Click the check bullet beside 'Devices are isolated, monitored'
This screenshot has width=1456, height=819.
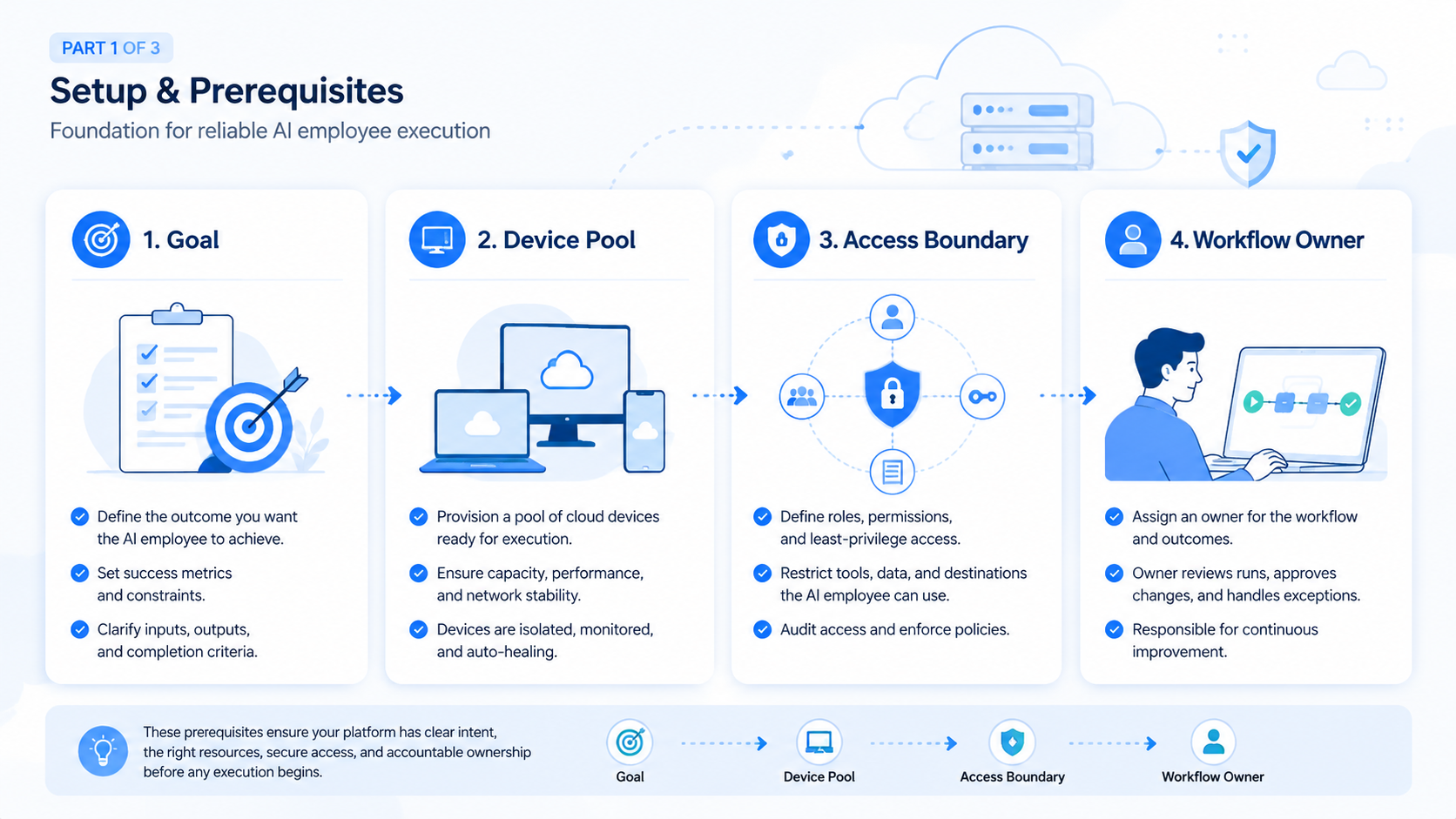coord(419,629)
